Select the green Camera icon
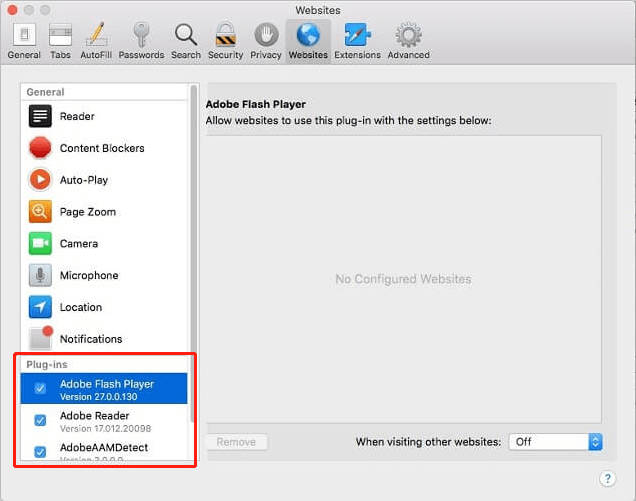 tap(40, 243)
